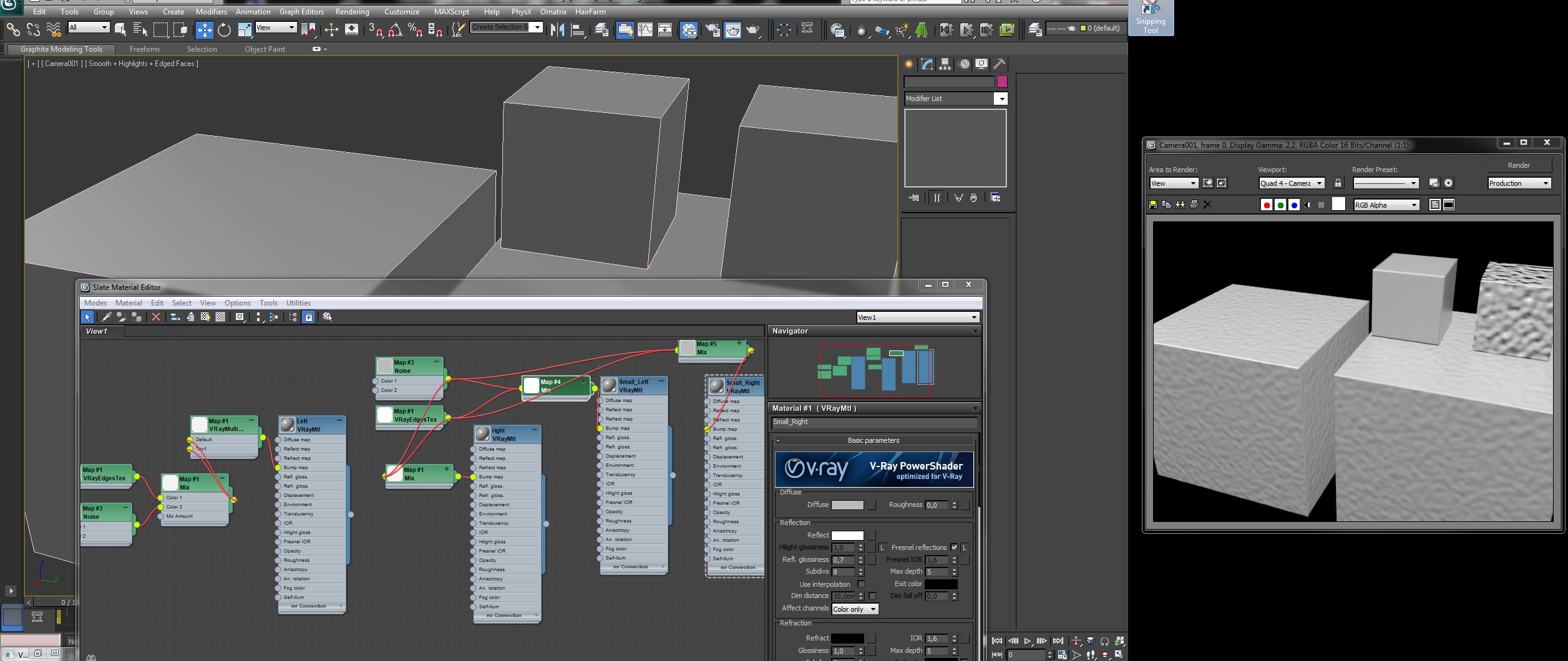This screenshot has height=661, width=1568.
Task: Click the Select Object cursor icon
Action: pos(120,29)
